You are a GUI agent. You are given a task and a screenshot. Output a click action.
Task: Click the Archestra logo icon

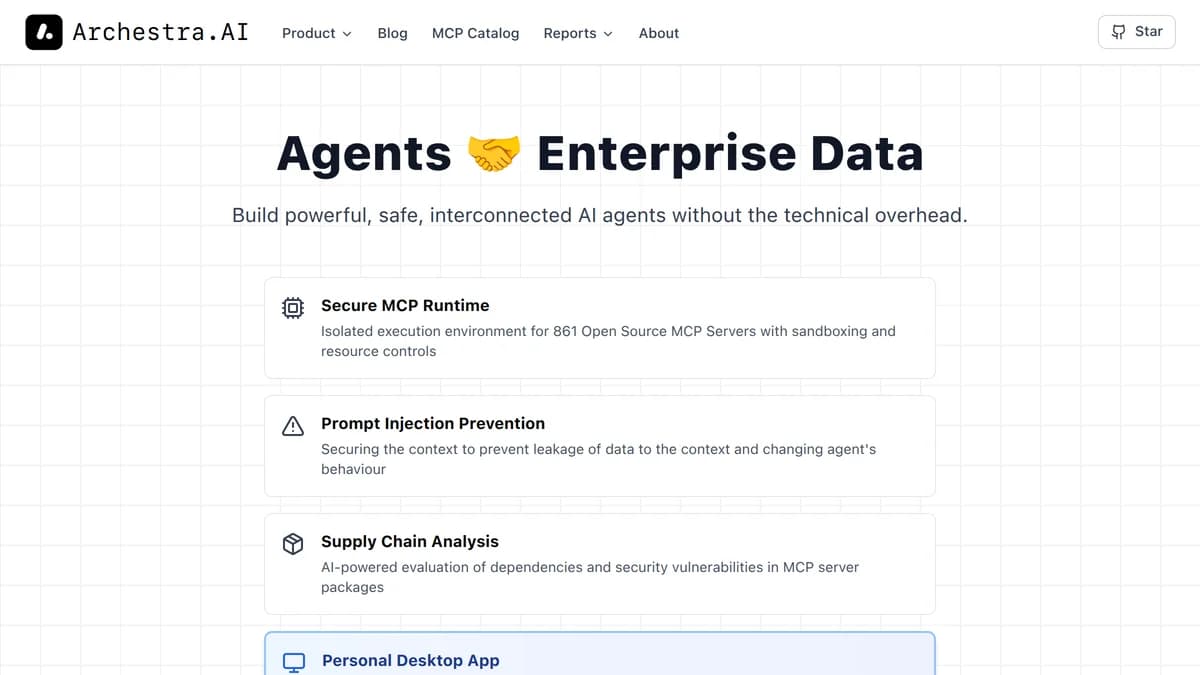(44, 32)
